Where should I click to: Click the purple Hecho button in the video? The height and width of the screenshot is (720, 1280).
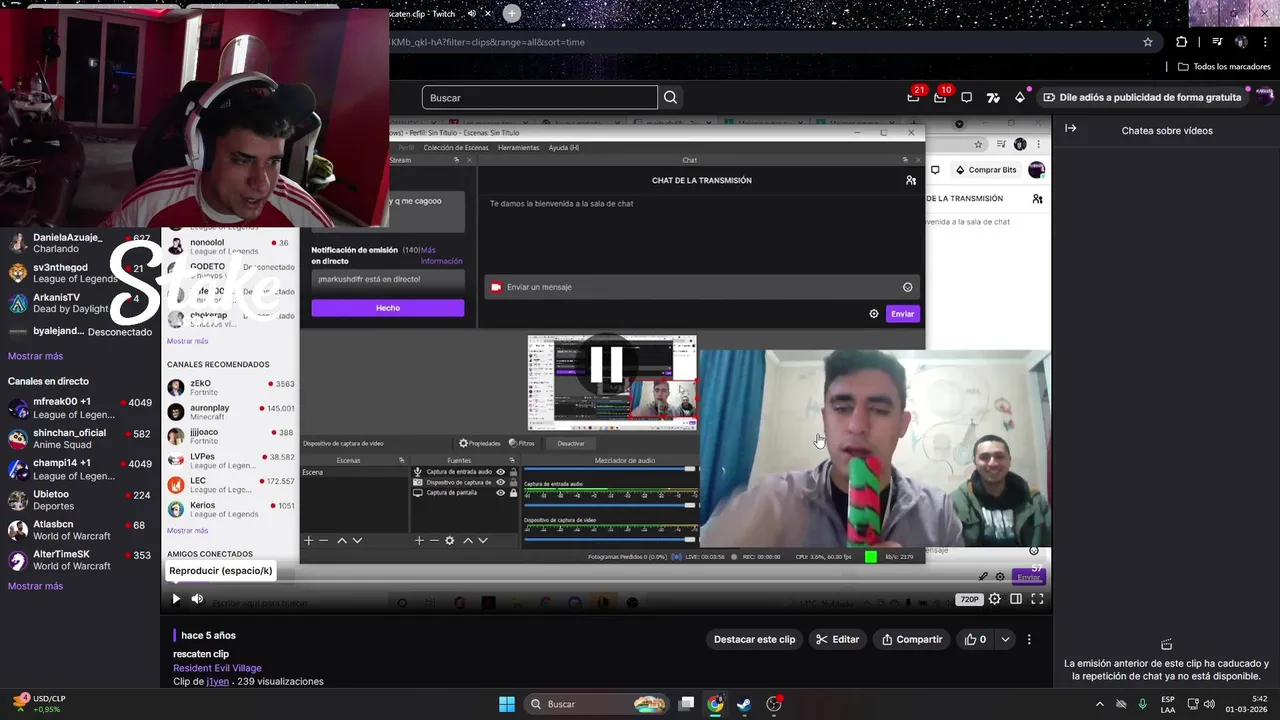(x=387, y=308)
